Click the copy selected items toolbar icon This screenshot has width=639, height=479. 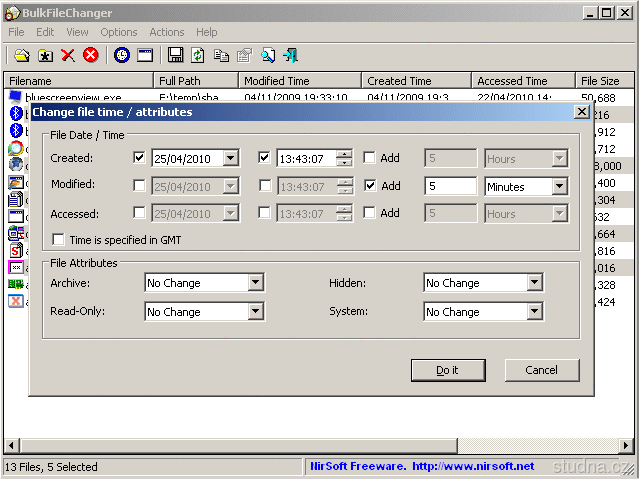coord(221,55)
